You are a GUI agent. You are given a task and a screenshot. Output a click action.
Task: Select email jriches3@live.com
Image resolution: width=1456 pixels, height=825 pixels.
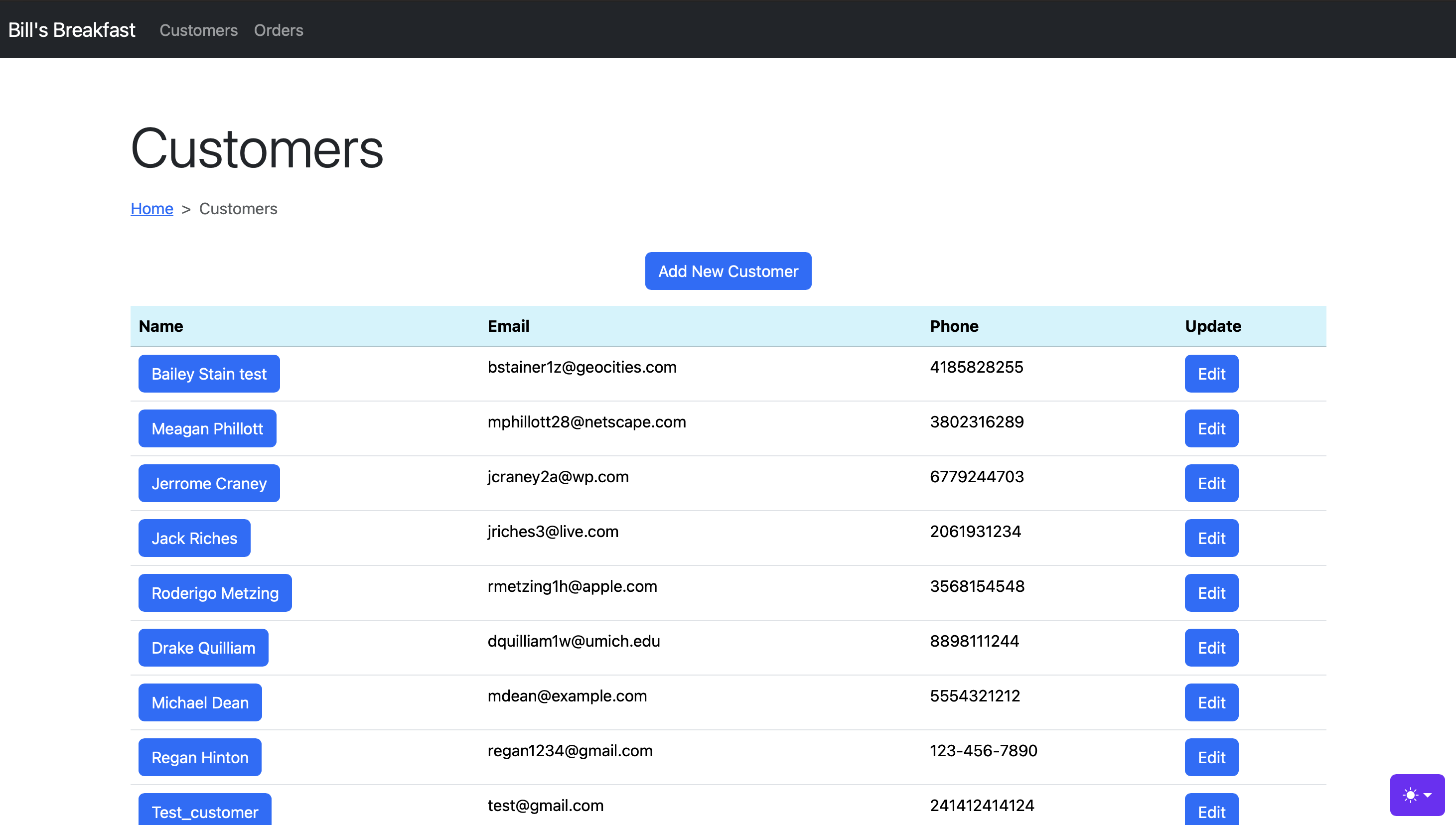(553, 532)
